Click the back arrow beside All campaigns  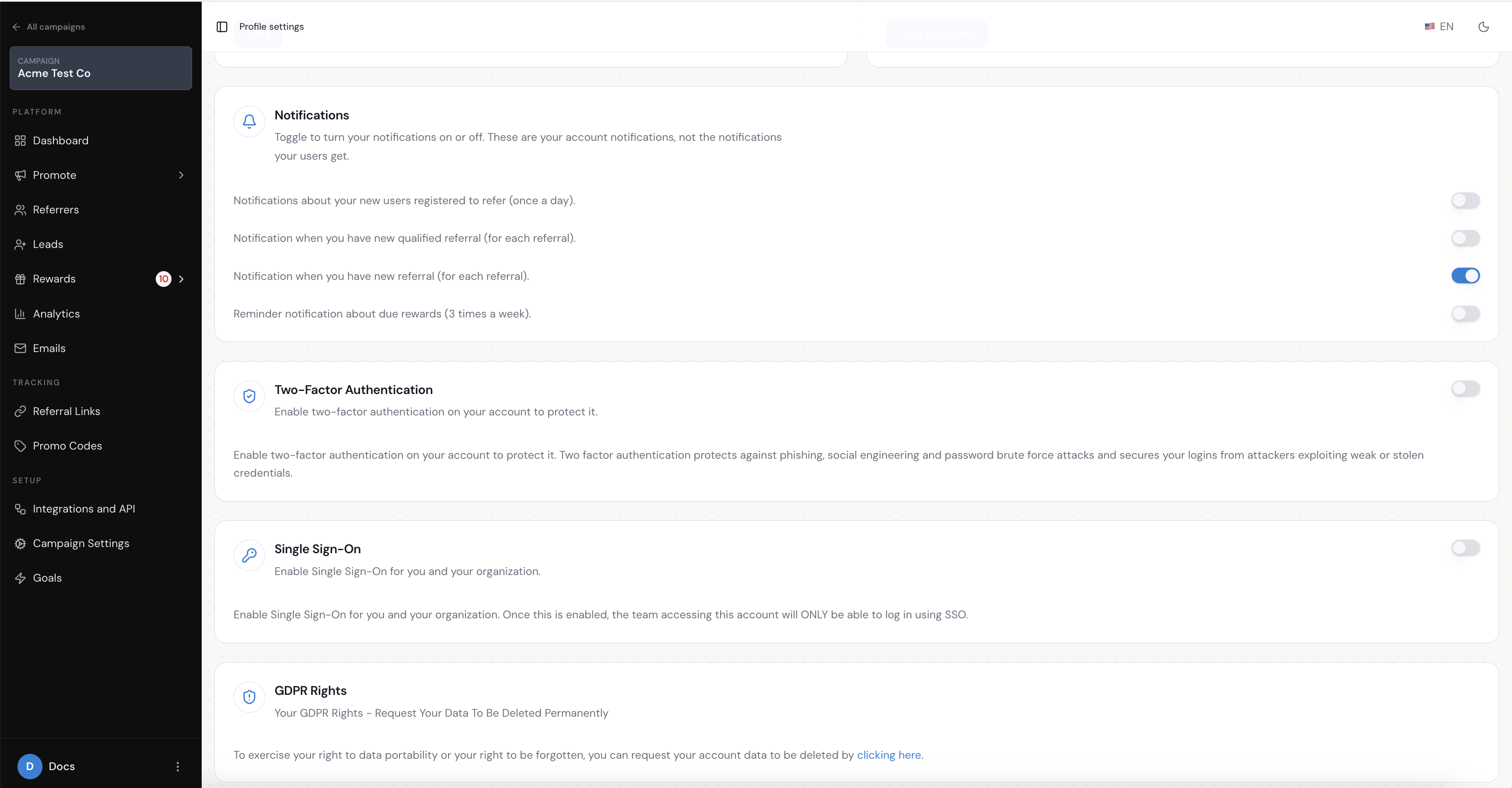click(17, 27)
